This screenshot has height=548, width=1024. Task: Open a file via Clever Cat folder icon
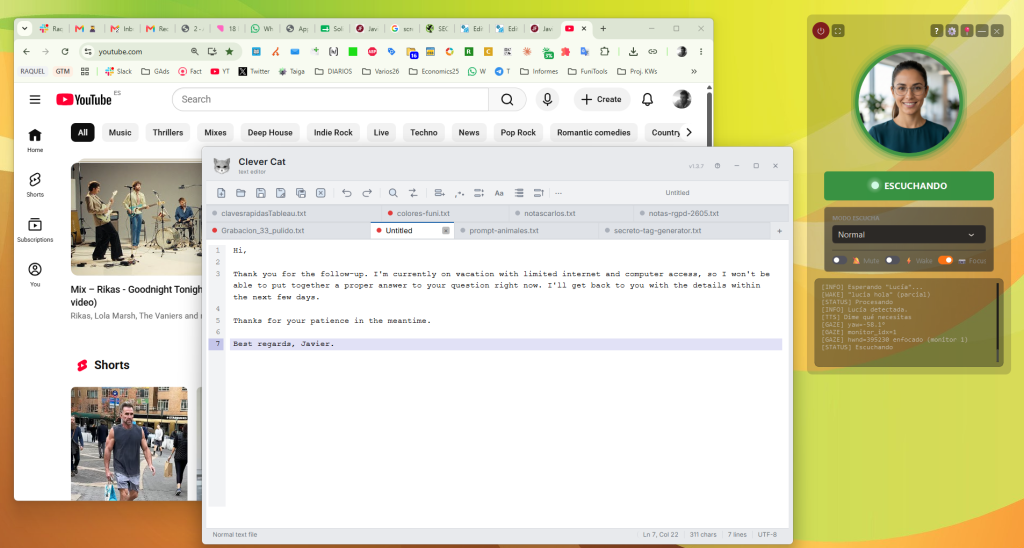point(241,193)
